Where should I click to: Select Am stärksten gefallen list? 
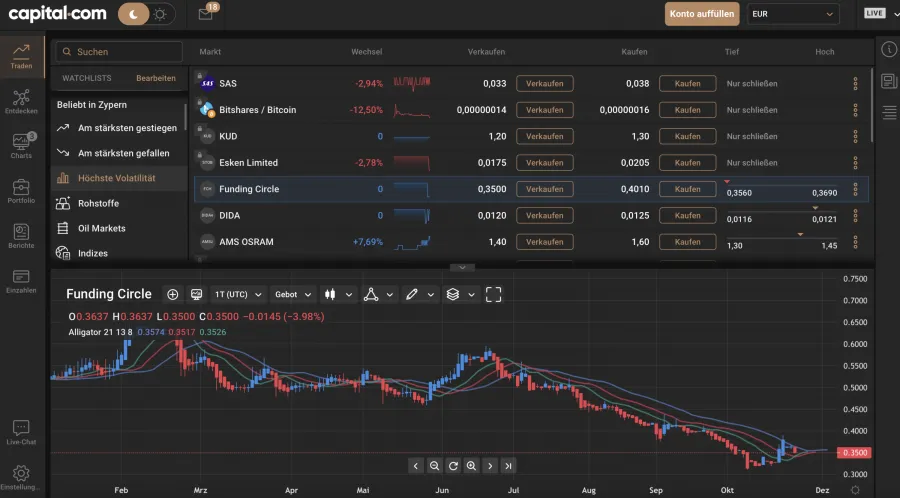(x=117, y=153)
